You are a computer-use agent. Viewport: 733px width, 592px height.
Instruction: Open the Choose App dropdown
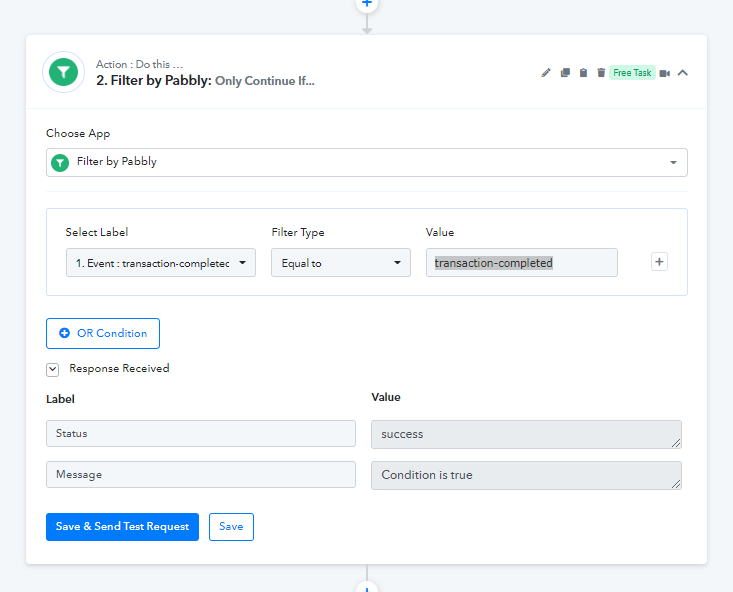[x=366, y=162]
